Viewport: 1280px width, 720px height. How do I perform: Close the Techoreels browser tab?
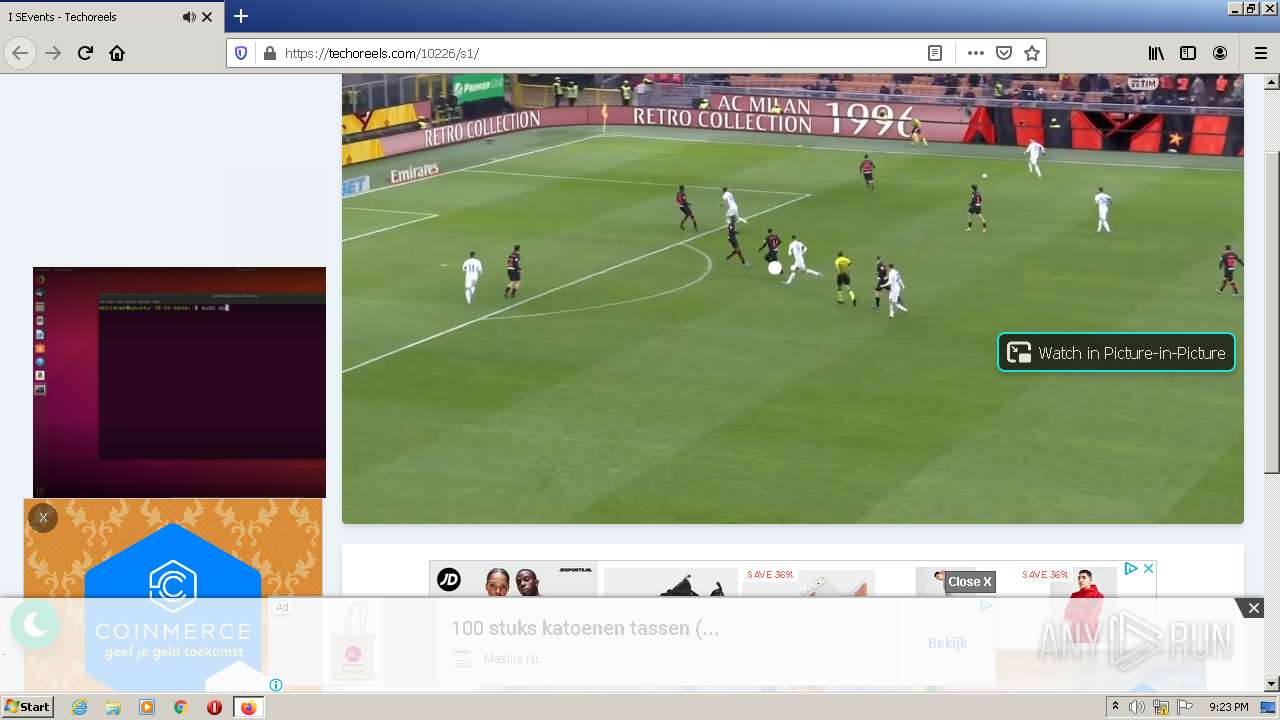pos(207,17)
